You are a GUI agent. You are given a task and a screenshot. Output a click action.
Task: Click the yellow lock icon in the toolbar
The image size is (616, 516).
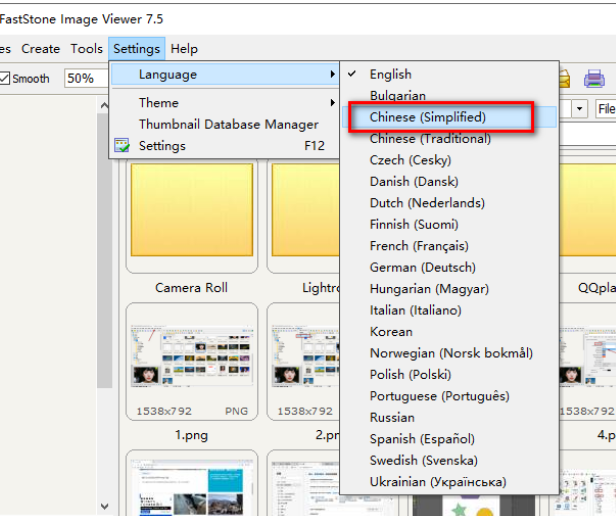tap(564, 78)
